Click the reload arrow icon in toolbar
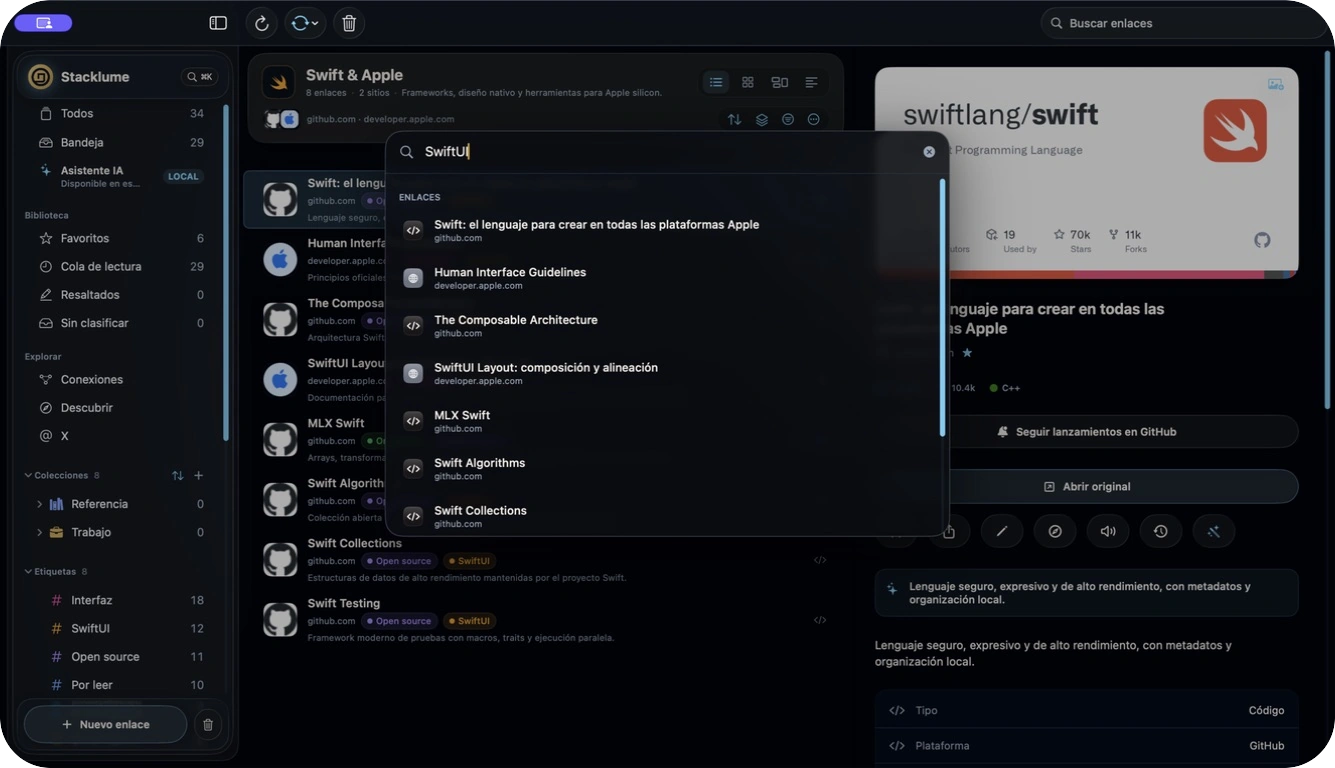 261,23
